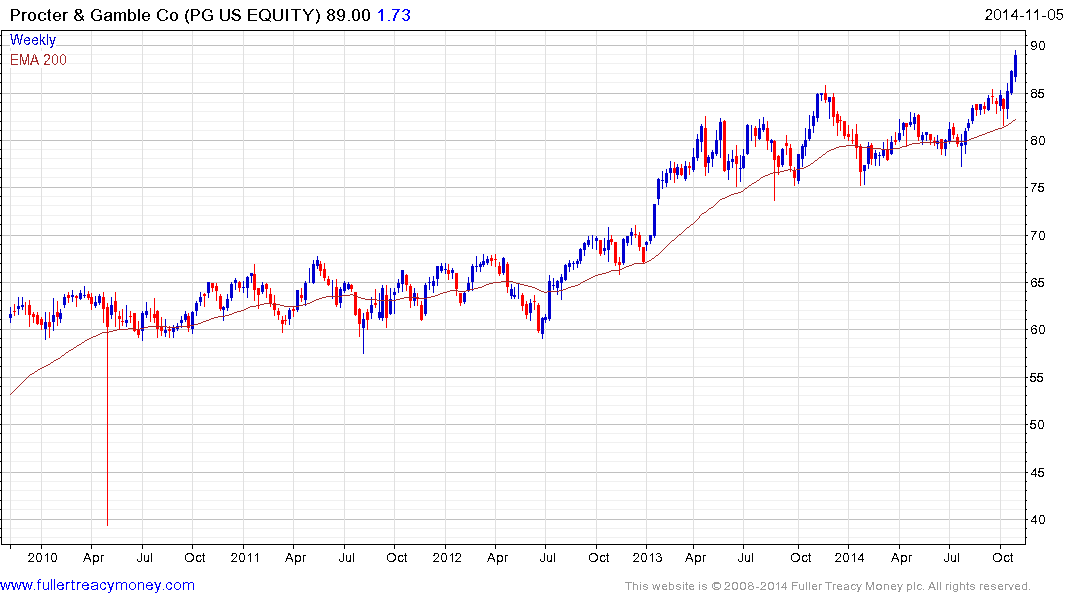Click the 40 price axis label
Screen dimensions: 1075x600
click(x=1038, y=520)
